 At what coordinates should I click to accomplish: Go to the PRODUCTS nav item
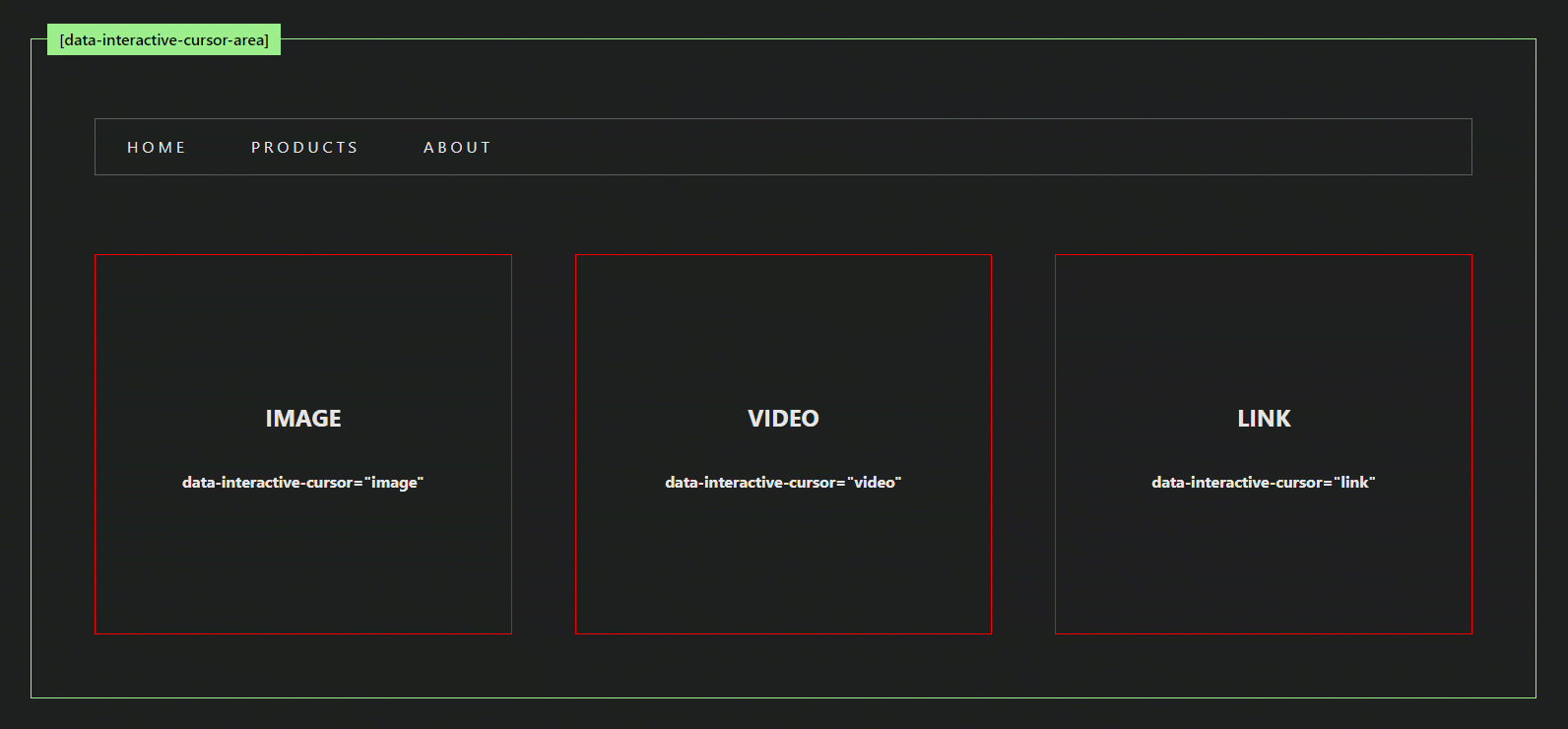tap(304, 148)
